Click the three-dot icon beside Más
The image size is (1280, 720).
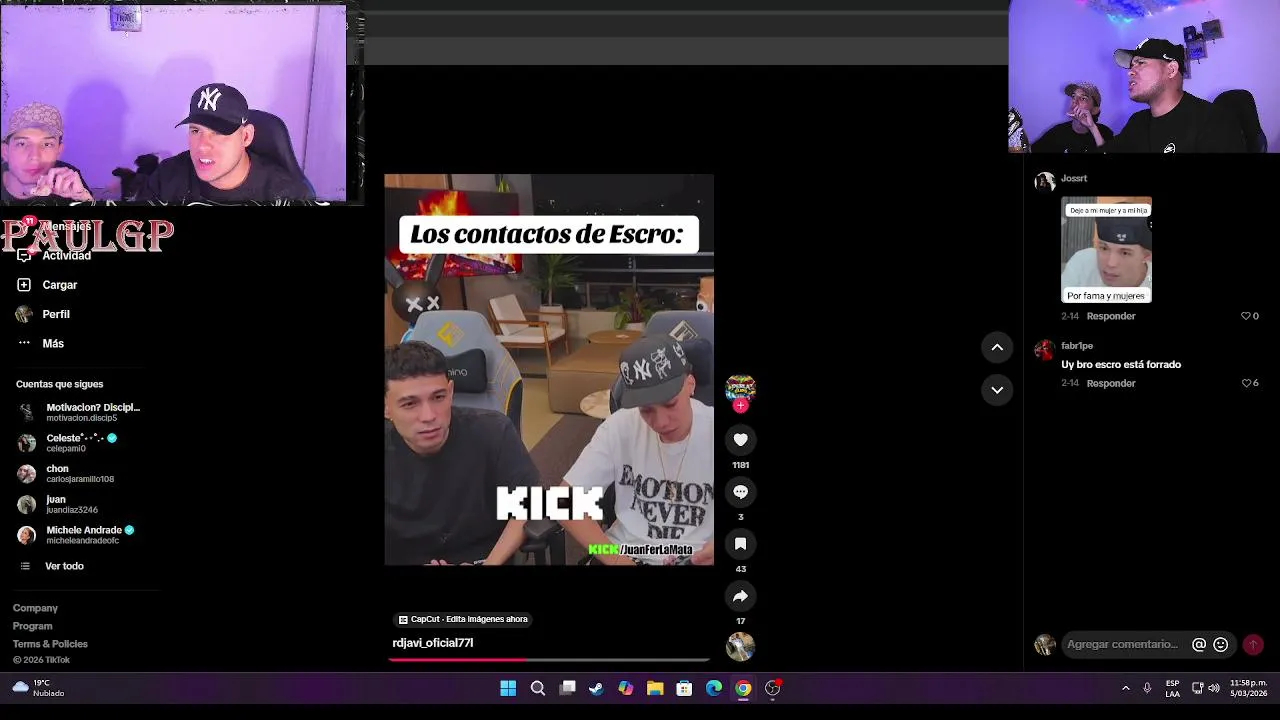[24, 343]
